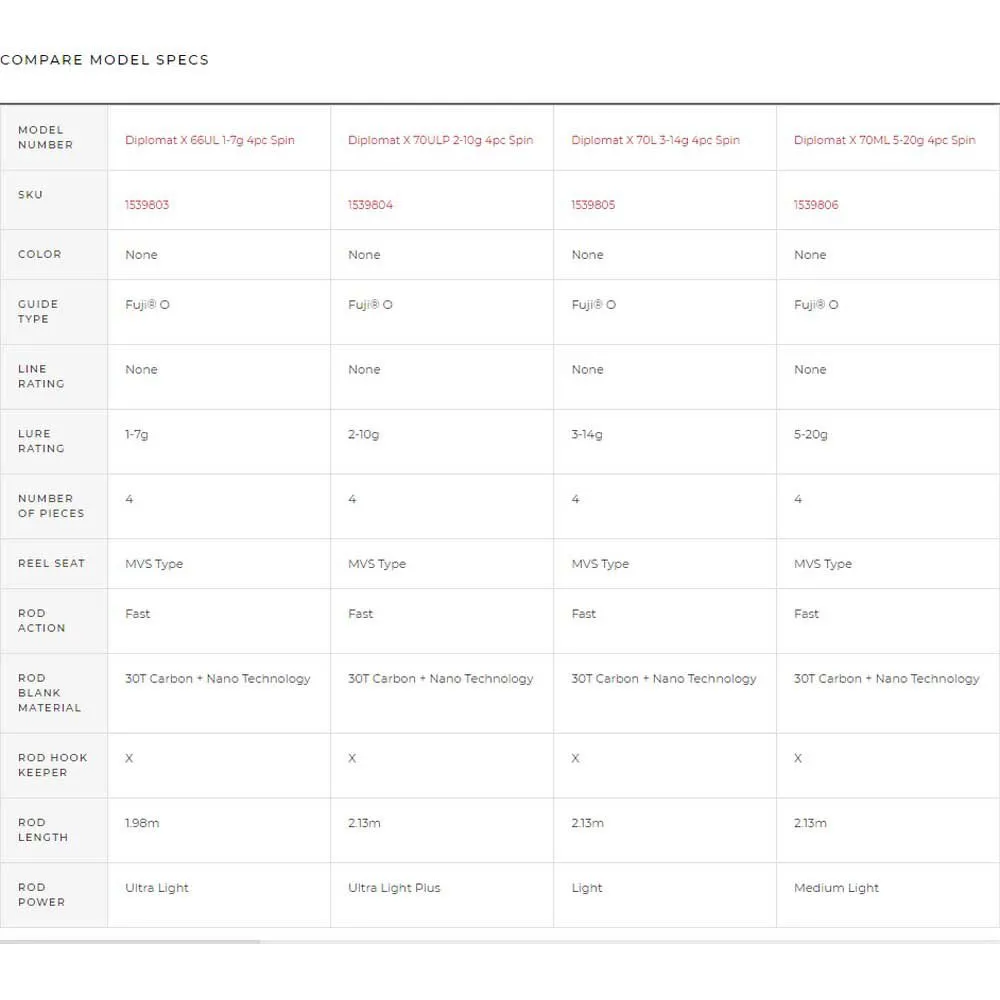This screenshot has height=1000, width=1000.
Task: Click the 1.98m rod length value
Action: 142,823
